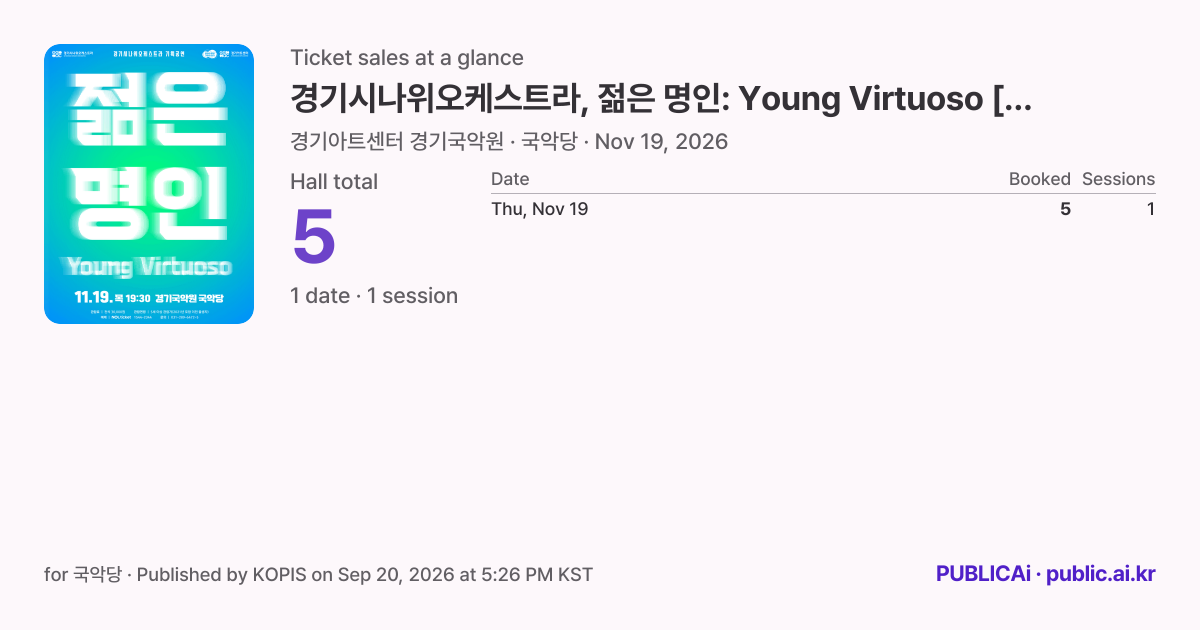Select the Thu, Nov 19 table row

click(x=823, y=209)
